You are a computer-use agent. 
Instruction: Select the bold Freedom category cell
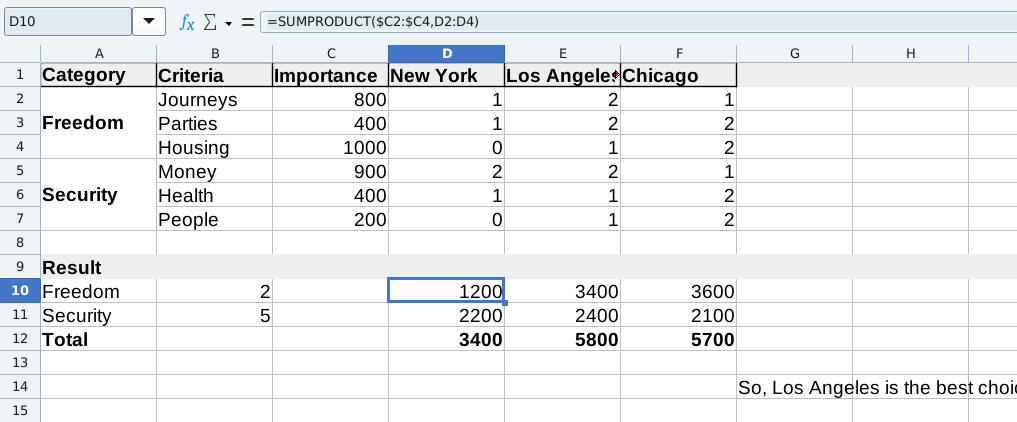[99, 123]
